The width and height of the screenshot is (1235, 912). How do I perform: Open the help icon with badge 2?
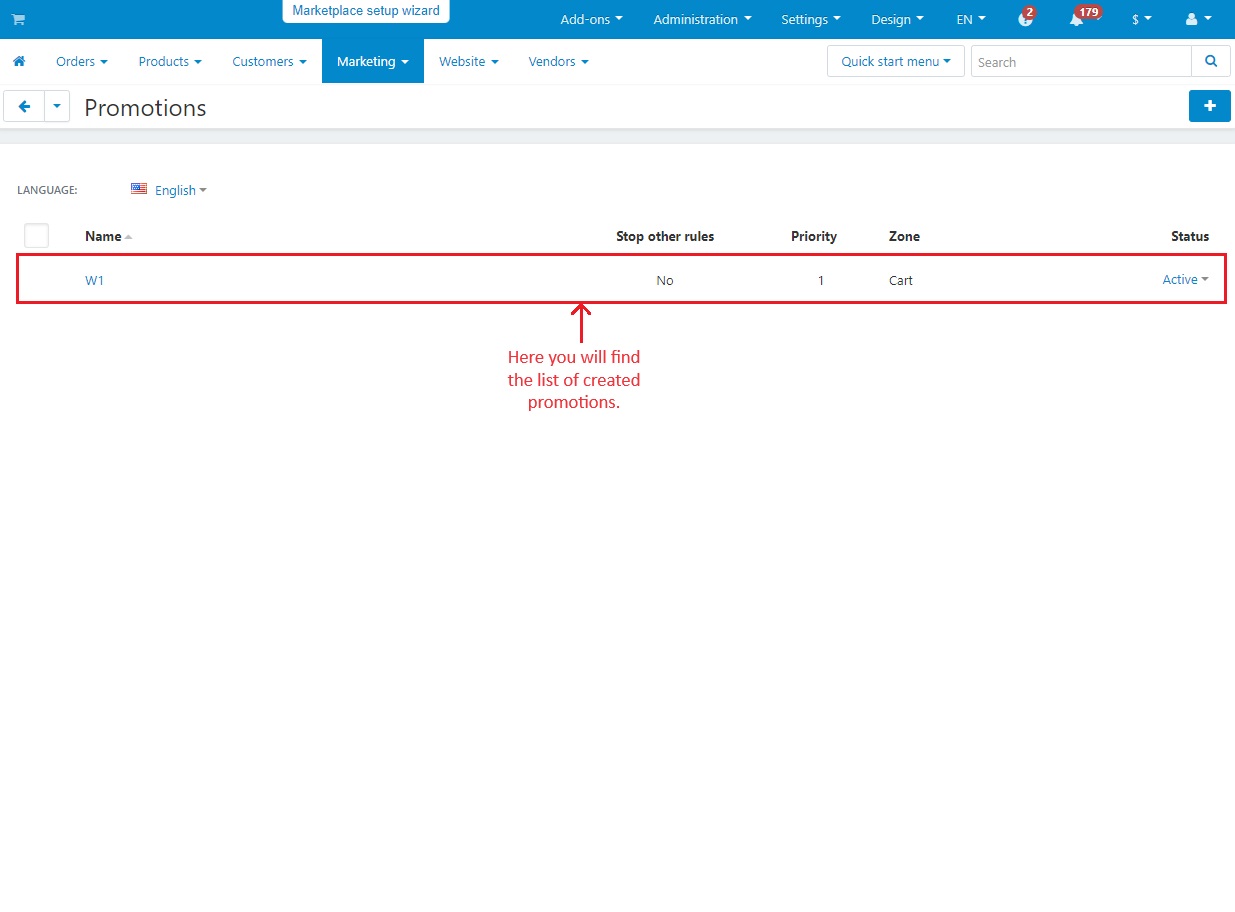click(x=1025, y=19)
